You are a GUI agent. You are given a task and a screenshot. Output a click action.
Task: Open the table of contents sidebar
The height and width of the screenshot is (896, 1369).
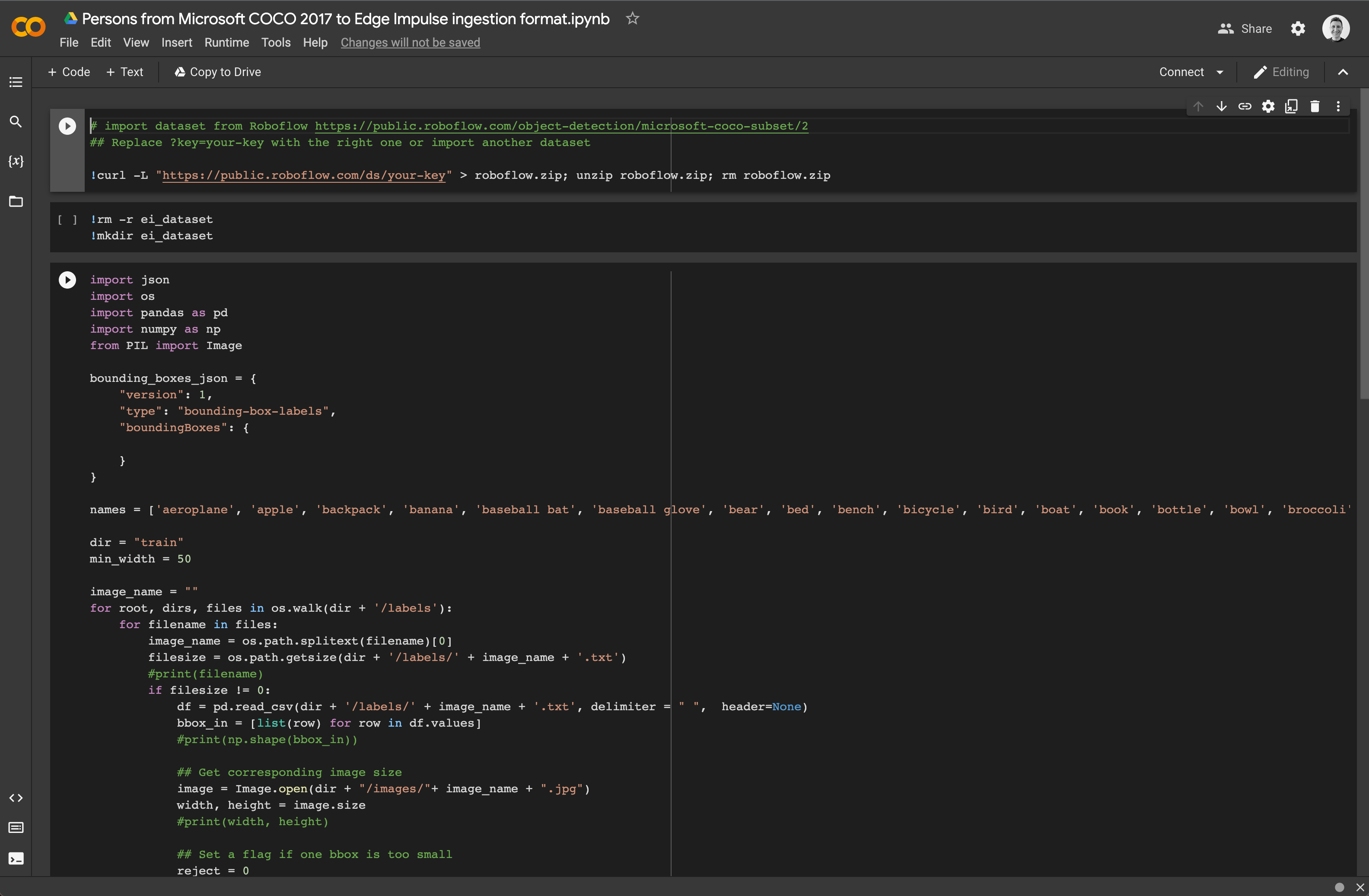[16, 82]
